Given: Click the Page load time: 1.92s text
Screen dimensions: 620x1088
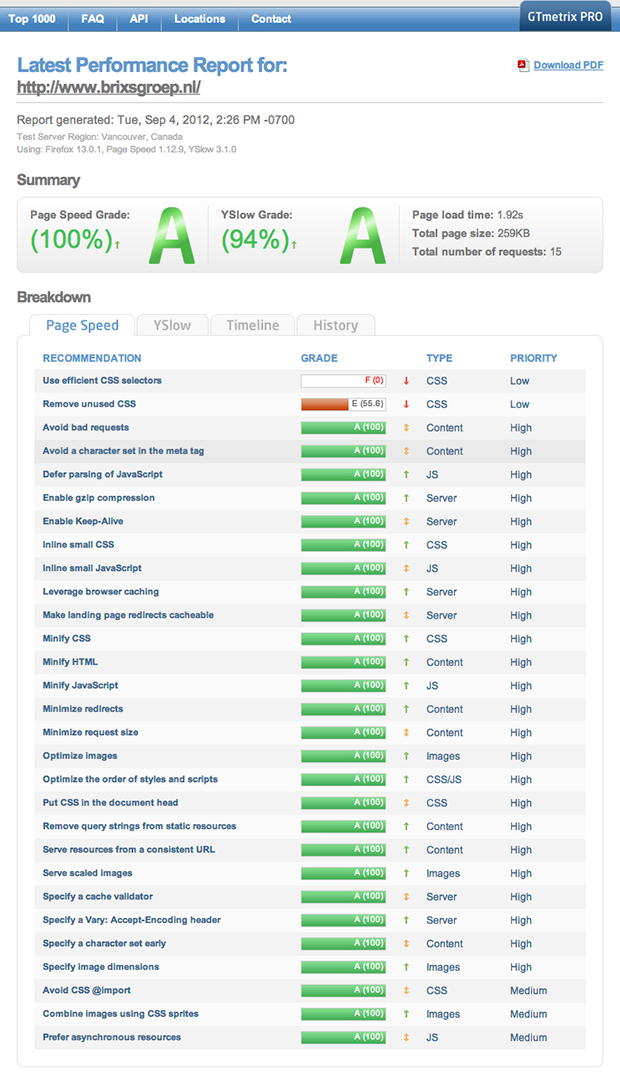Looking at the screenshot, I should [x=467, y=215].
